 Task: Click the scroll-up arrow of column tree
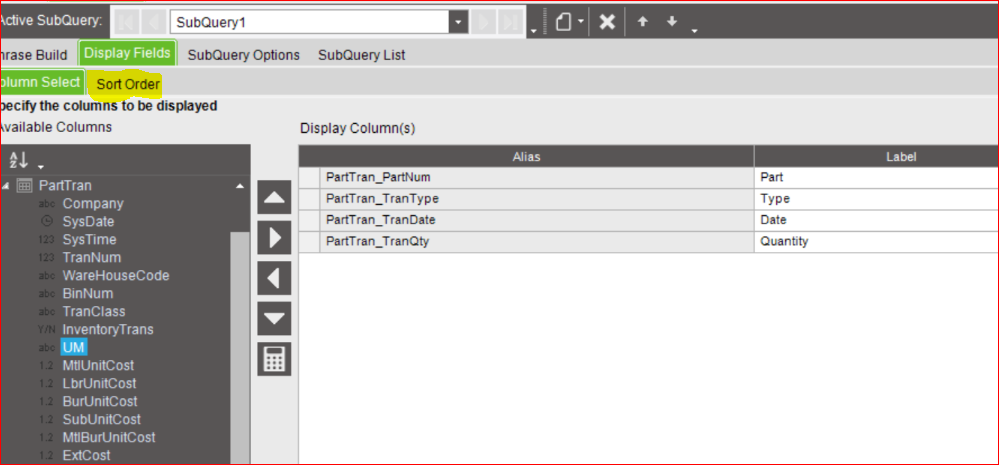click(x=240, y=186)
